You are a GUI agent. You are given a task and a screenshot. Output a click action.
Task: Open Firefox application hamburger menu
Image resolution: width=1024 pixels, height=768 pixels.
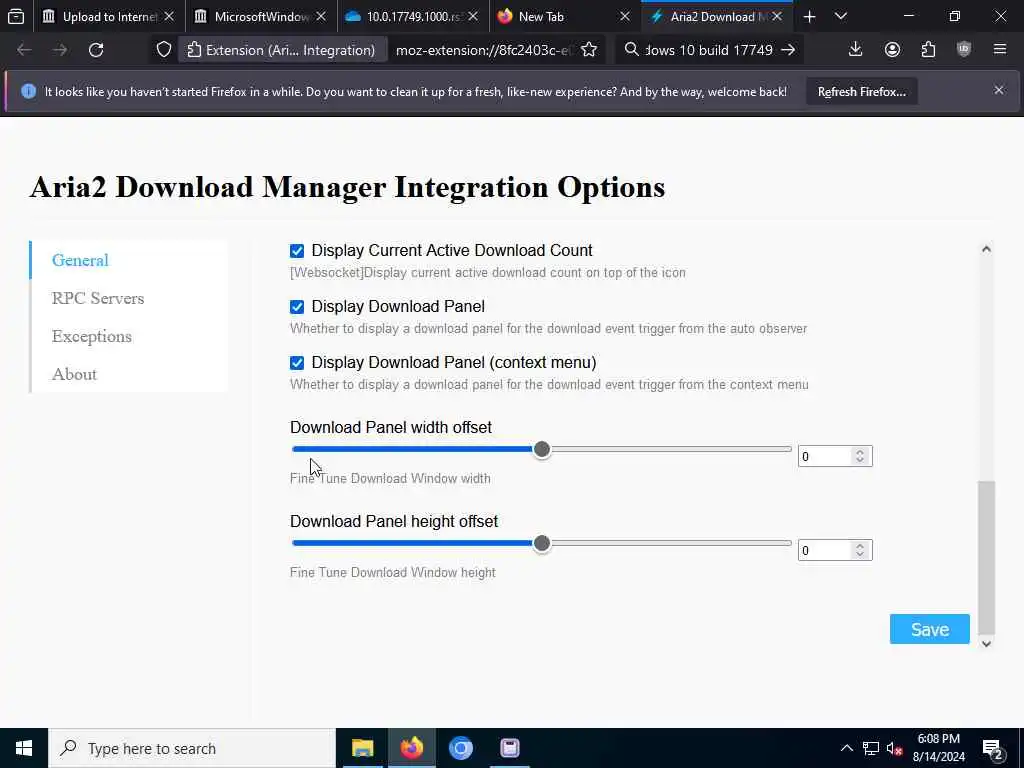[999, 50]
